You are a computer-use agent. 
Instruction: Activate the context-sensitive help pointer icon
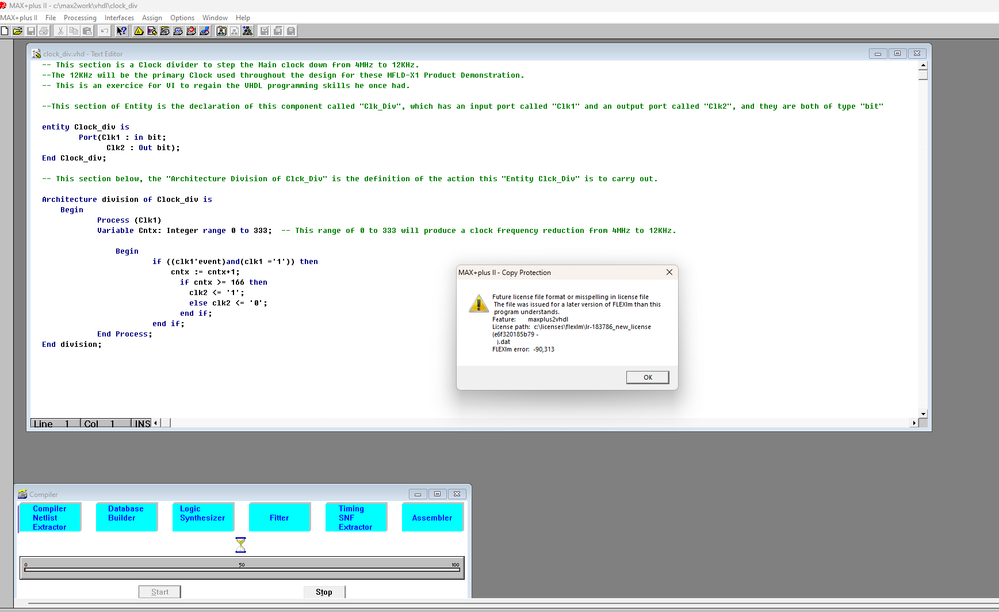[122, 31]
